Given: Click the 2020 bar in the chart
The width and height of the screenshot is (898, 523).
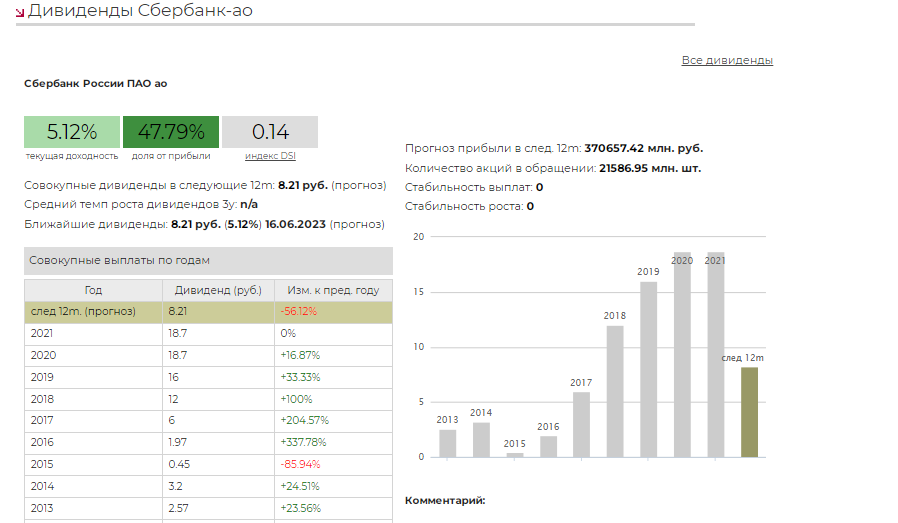Looking at the screenshot, I should (x=682, y=355).
